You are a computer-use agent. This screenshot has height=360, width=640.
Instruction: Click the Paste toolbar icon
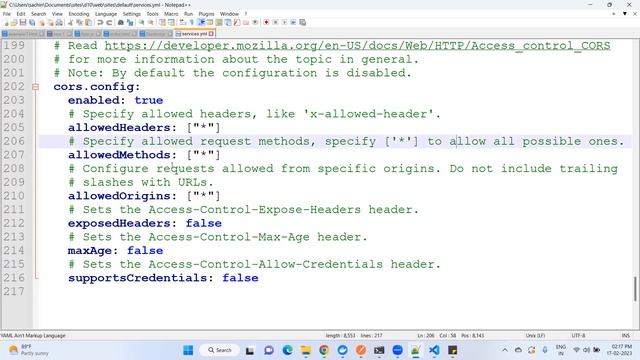point(88,22)
